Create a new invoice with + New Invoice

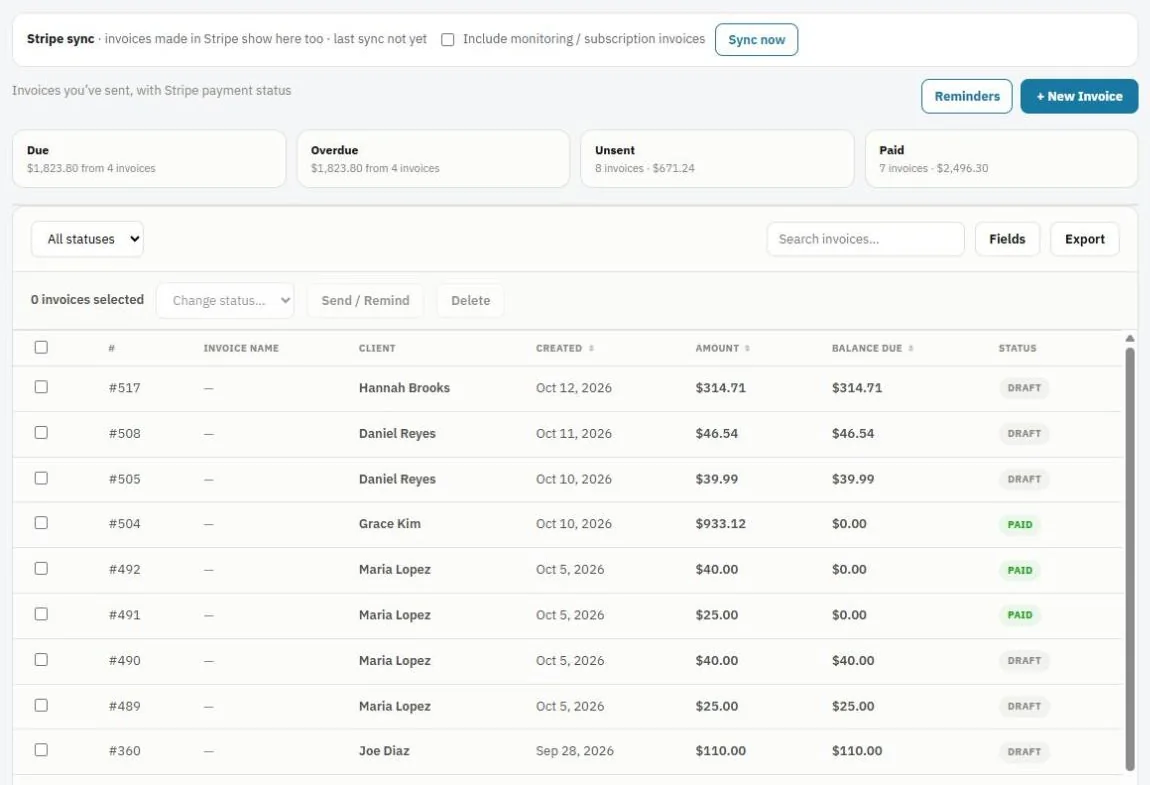tap(1079, 96)
